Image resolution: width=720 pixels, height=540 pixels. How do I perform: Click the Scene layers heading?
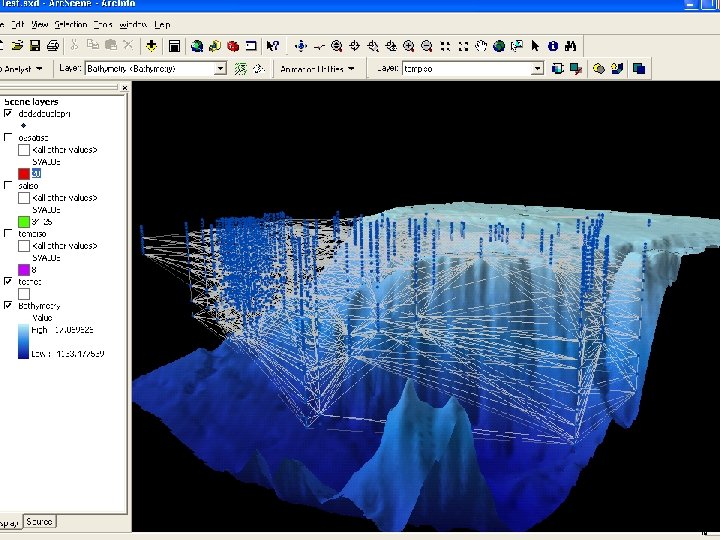(x=31, y=101)
